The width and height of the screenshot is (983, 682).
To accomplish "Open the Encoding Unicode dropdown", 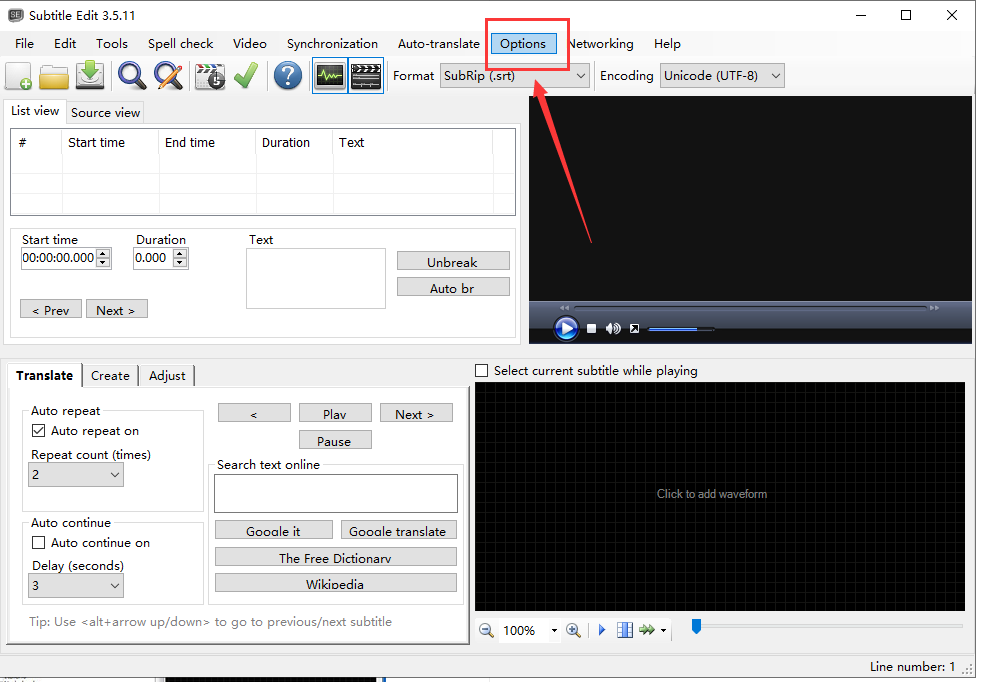I will (722, 76).
